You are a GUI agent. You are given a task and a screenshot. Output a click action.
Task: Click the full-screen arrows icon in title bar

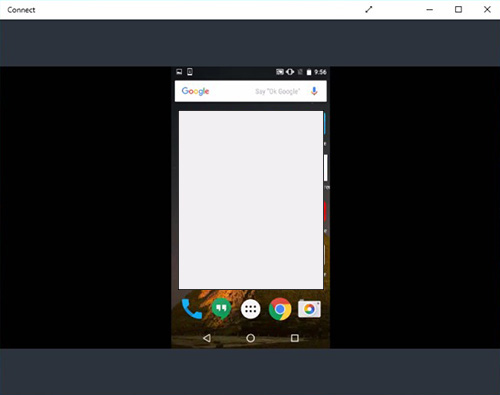pos(369,10)
